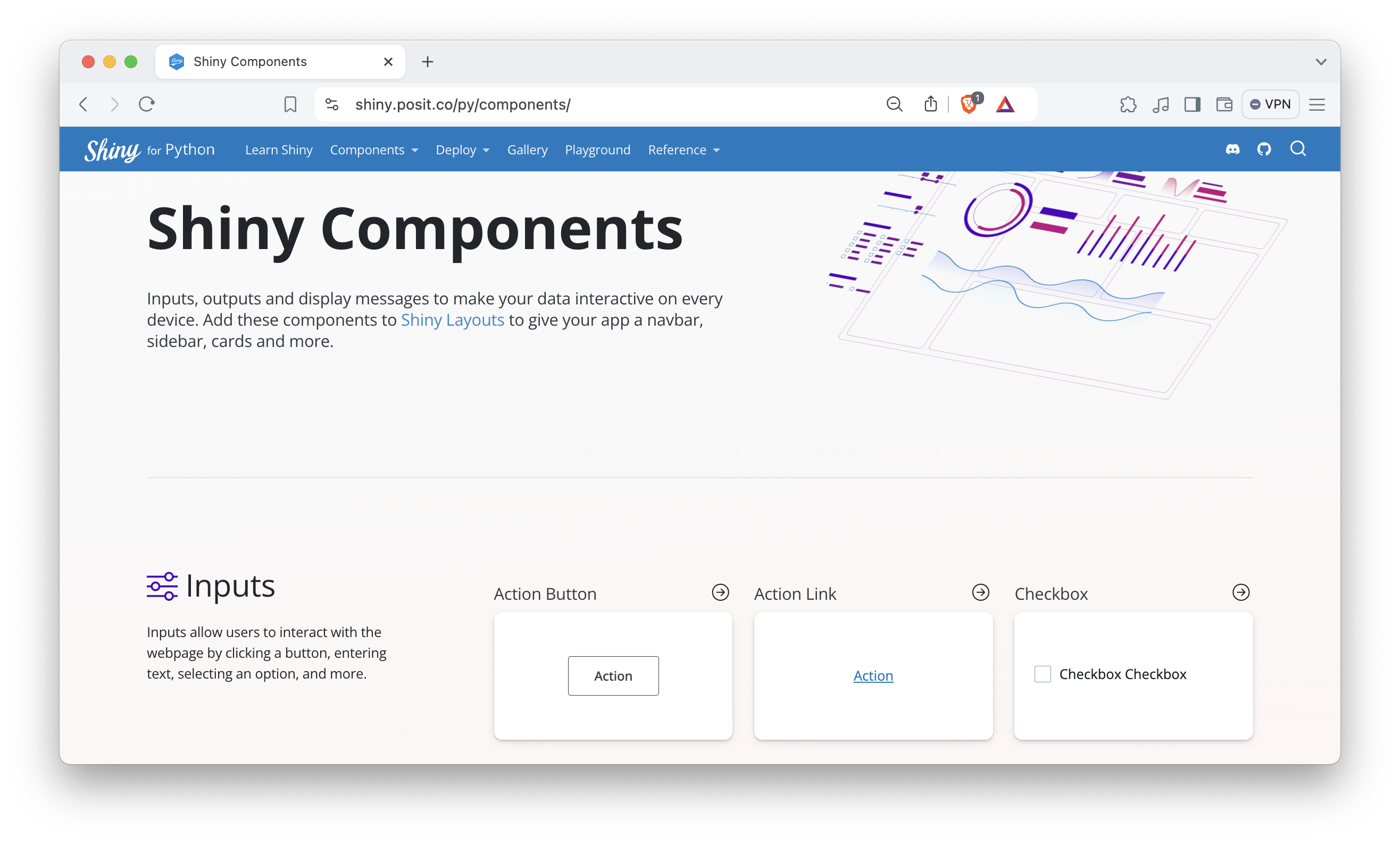Click the site search magnifier icon
Screen dimensions: 1400x843
[x=1298, y=149]
